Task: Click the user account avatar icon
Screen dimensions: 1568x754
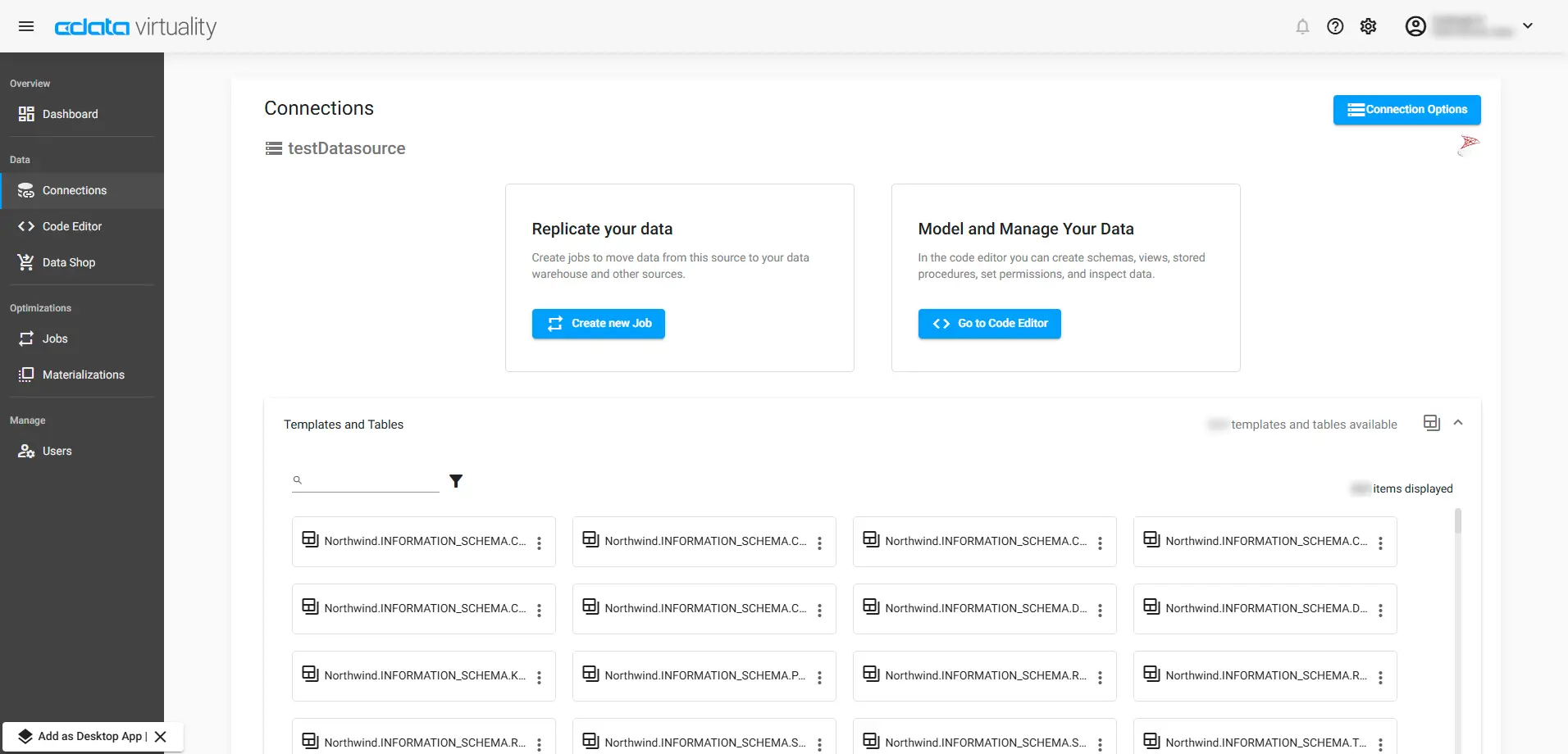Action: click(1415, 26)
